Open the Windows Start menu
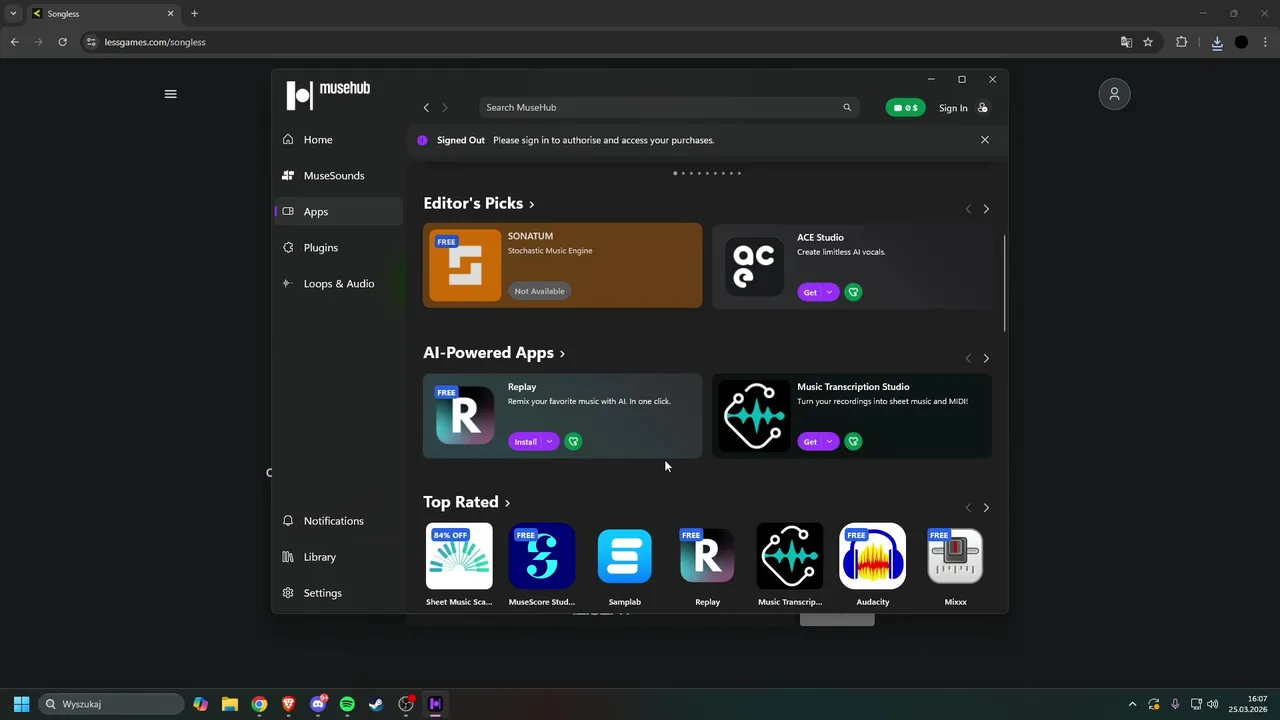 pyautogui.click(x=21, y=704)
